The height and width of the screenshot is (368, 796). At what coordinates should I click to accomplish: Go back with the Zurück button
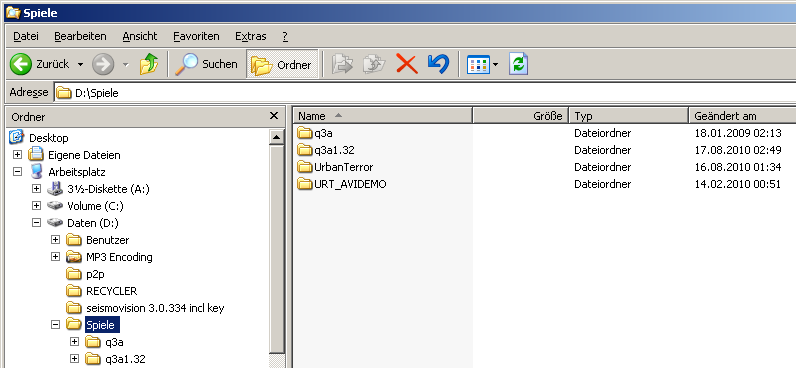[39, 64]
